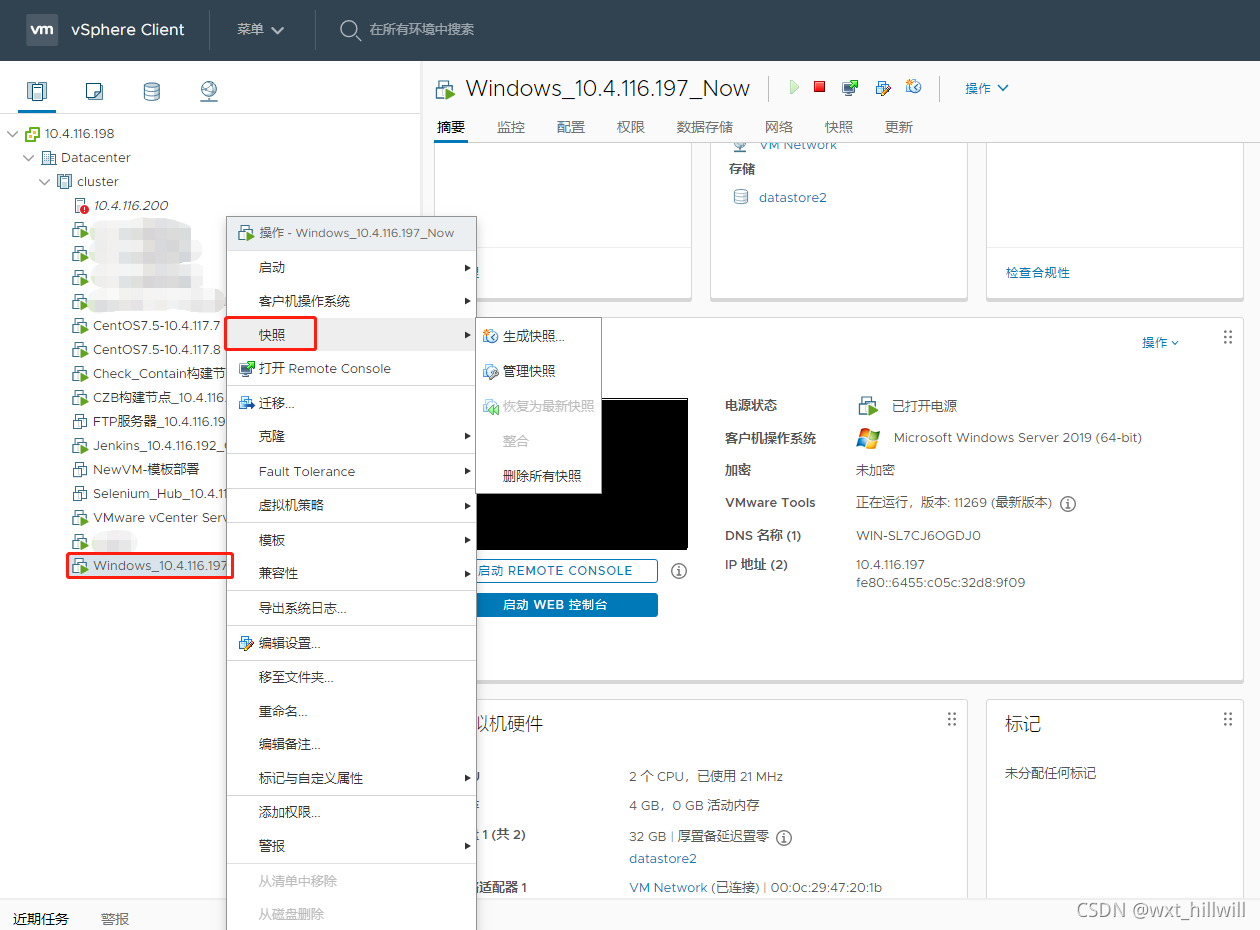
Task: Select NewVM-模板部署 in the tree
Action: pos(146,469)
